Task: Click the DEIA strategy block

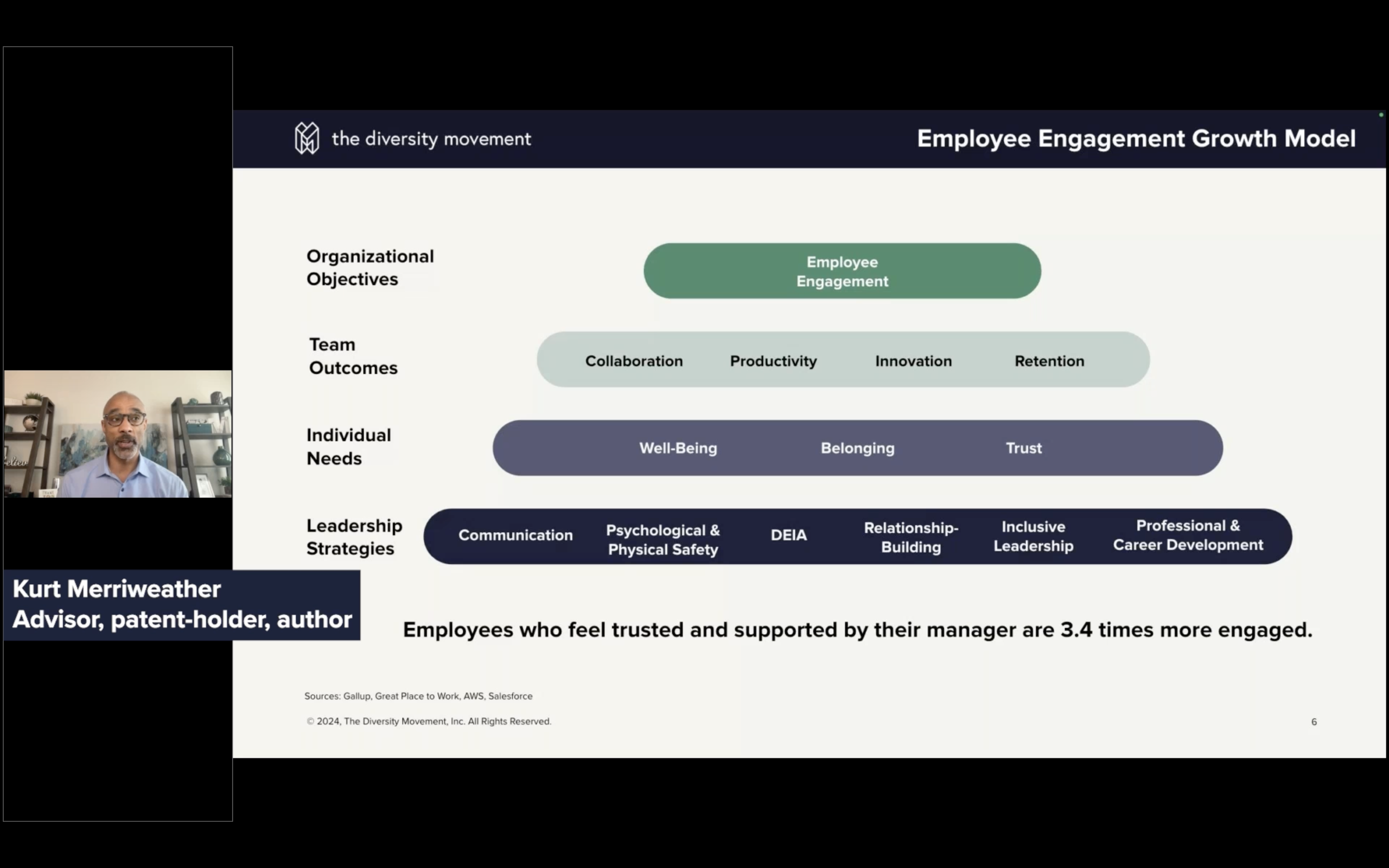Action: [787, 535]
